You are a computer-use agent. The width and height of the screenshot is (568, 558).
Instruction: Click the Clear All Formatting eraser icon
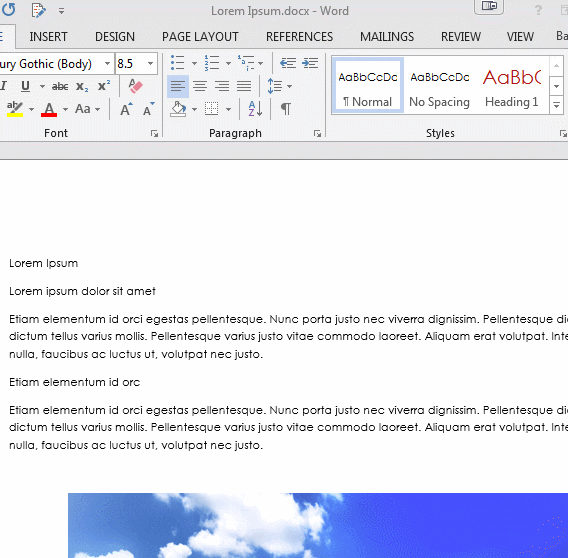click(x=135, y=86)
